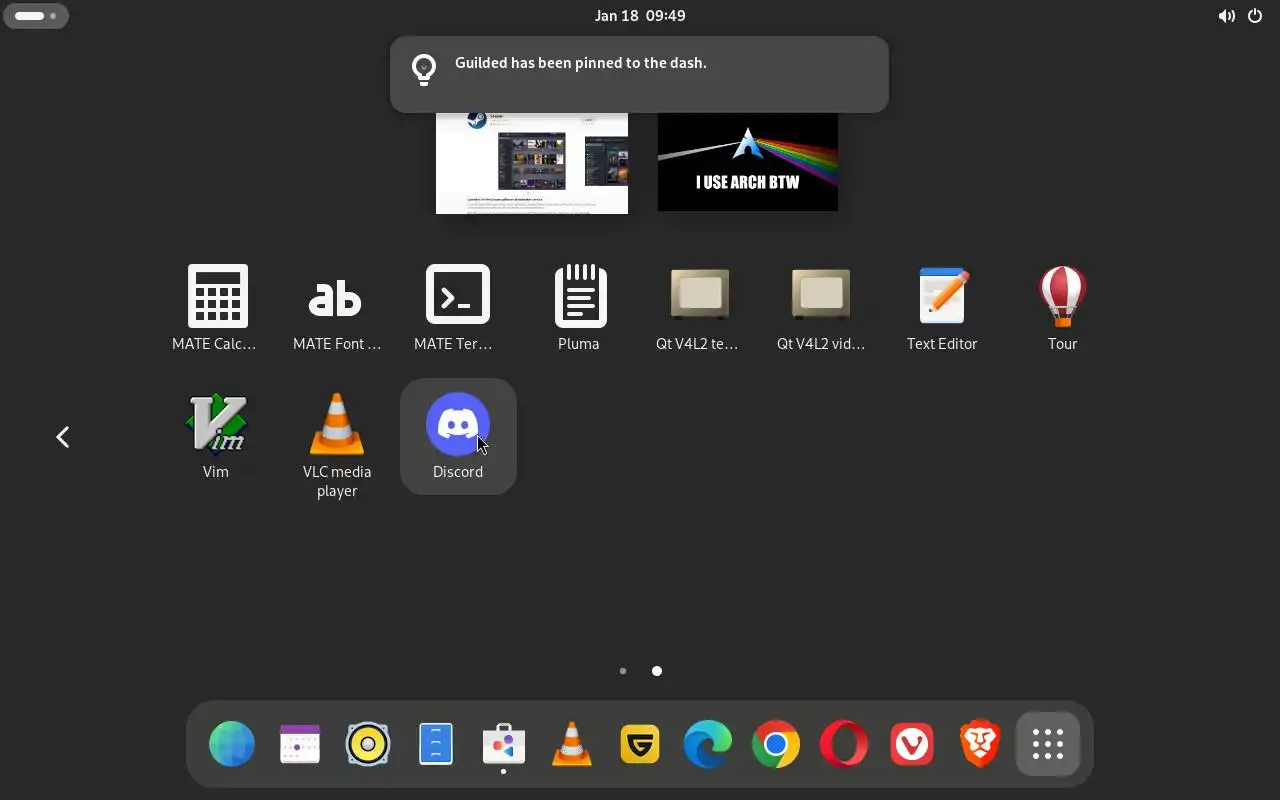Launch Vim from app grid
The image size is (1280, 800).
216,437
